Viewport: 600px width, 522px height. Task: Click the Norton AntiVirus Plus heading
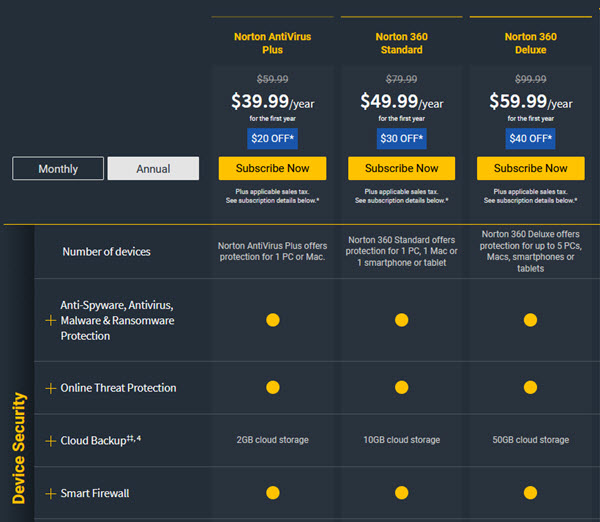point(272,43)
